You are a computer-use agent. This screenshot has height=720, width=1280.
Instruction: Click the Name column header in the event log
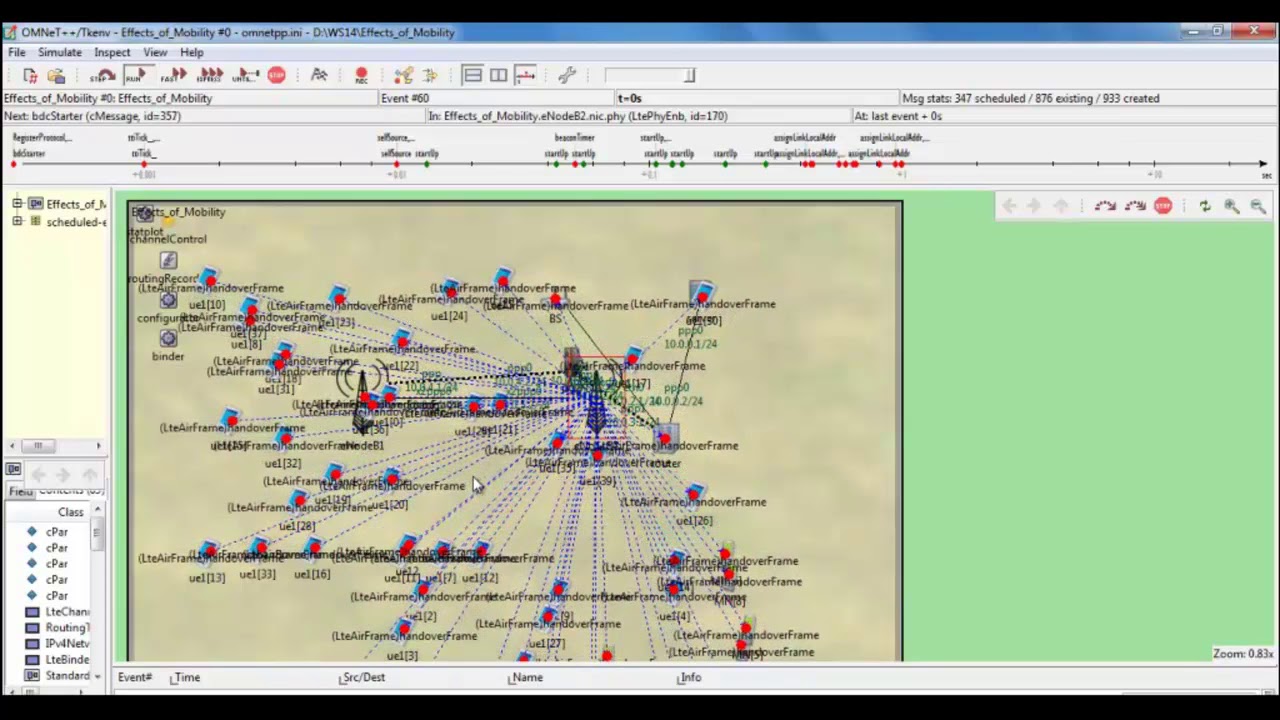coord(526,678)
